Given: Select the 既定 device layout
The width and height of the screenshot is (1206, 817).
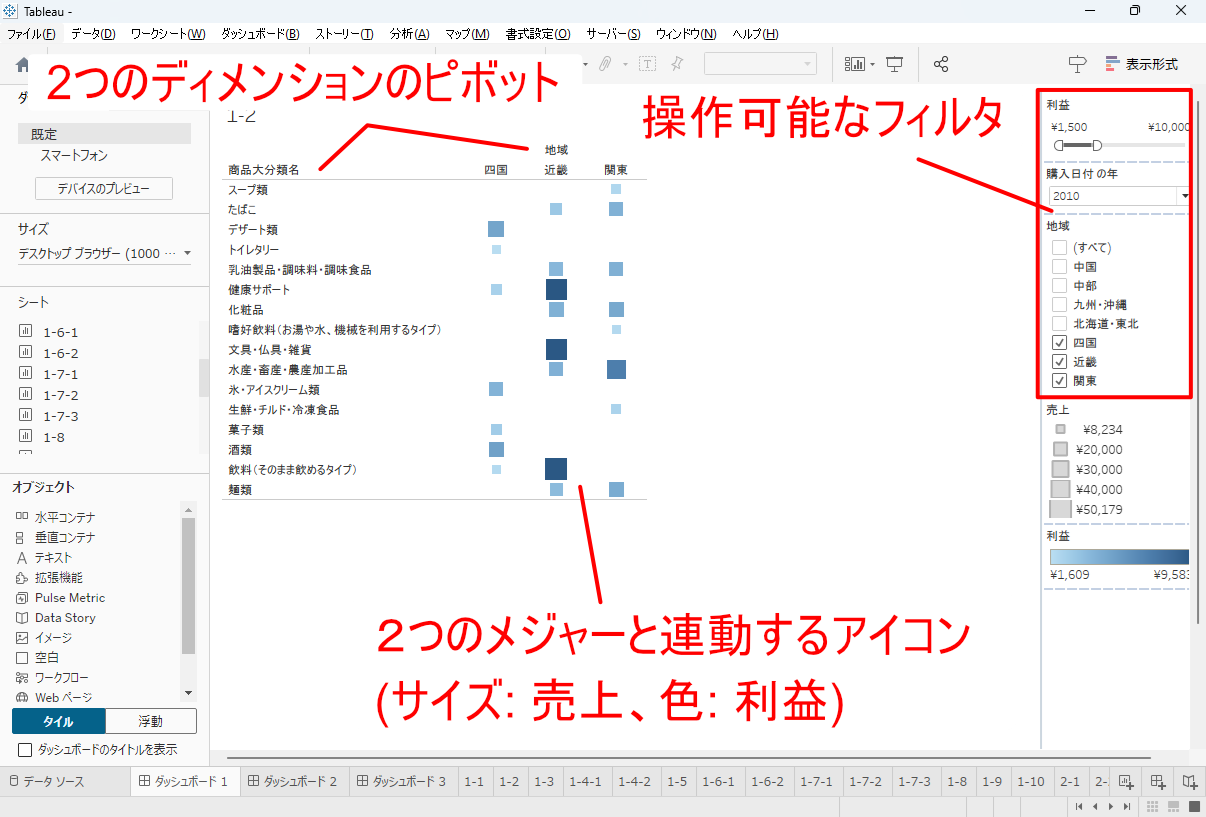Looking at the screenshot, I should pos(104,134).
